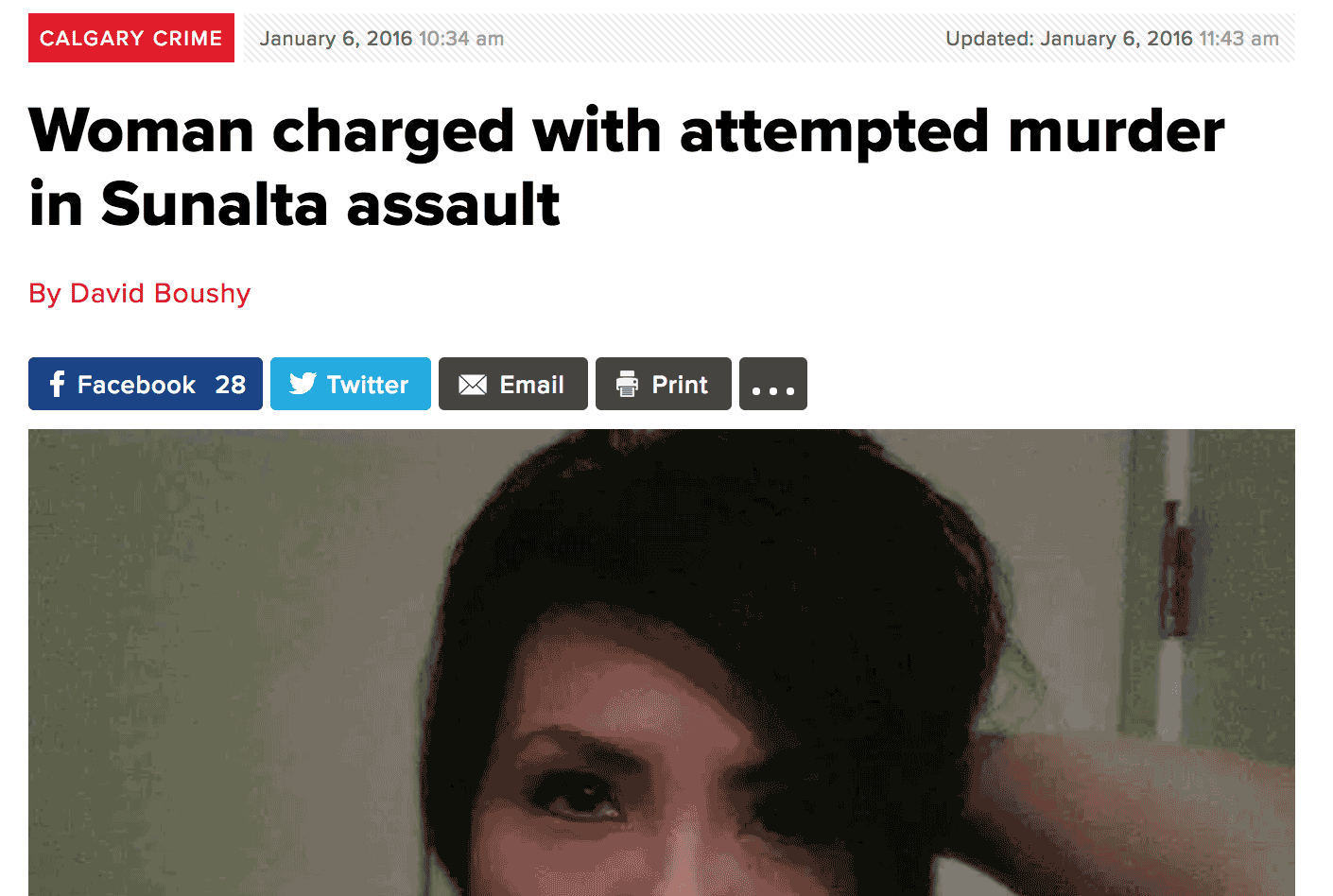Tweet this article using Twitter button
Viewport: 1333px width, 896px height.
(351, 384)
